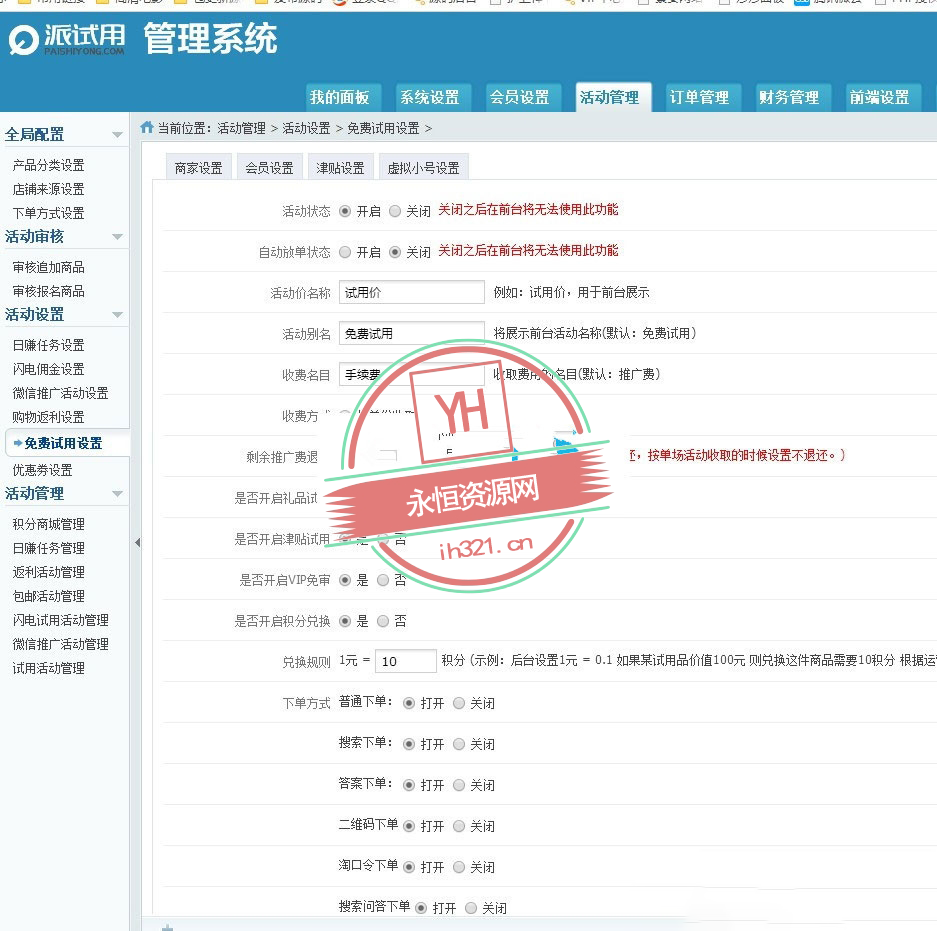
Task: Open 返利活动管理 in the sidebar
Action: pyautogui.click(x=48, y=572)
